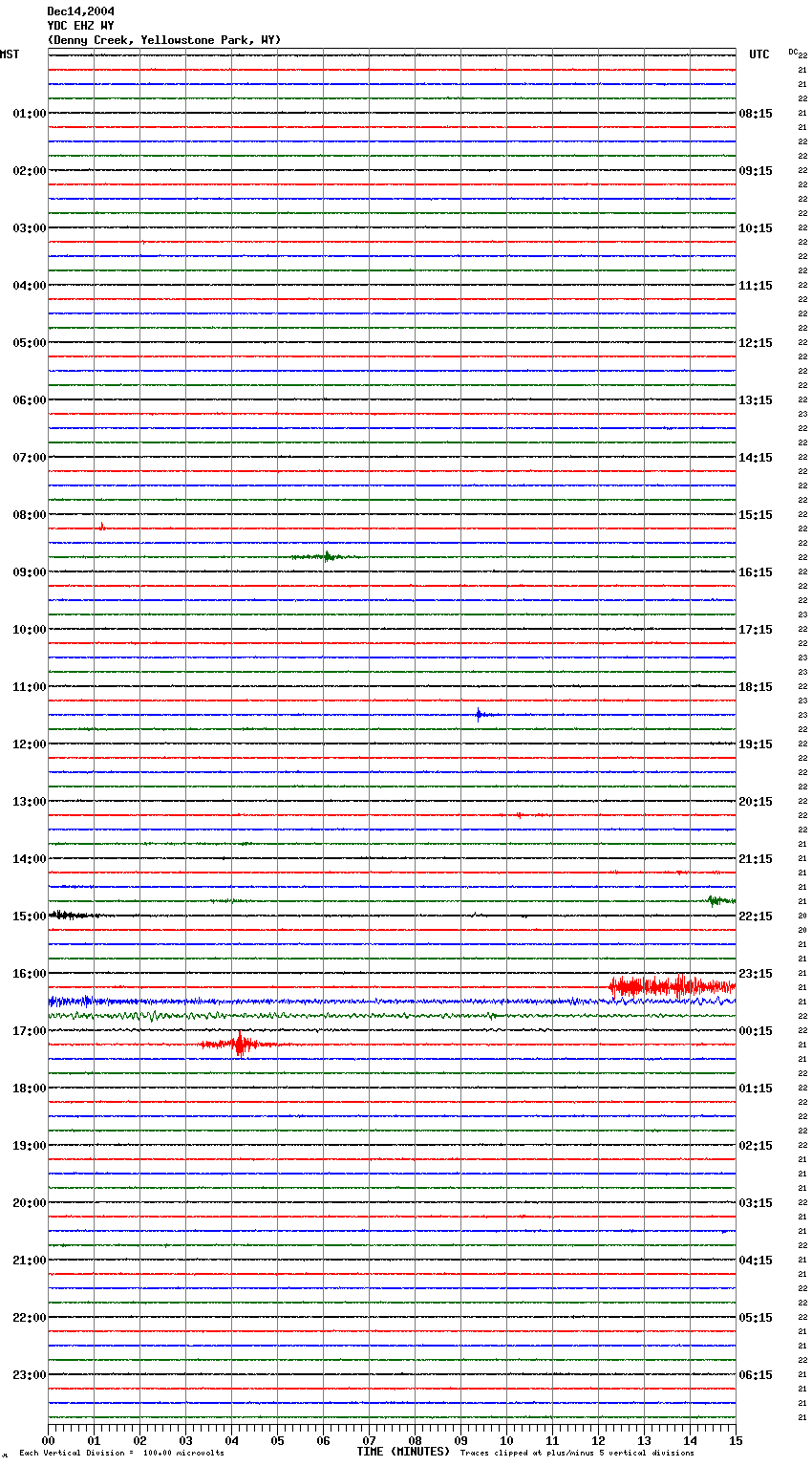Select the 21:00 MST time label
Viewport: 812px width, 1466px height.
point(30,1261)
